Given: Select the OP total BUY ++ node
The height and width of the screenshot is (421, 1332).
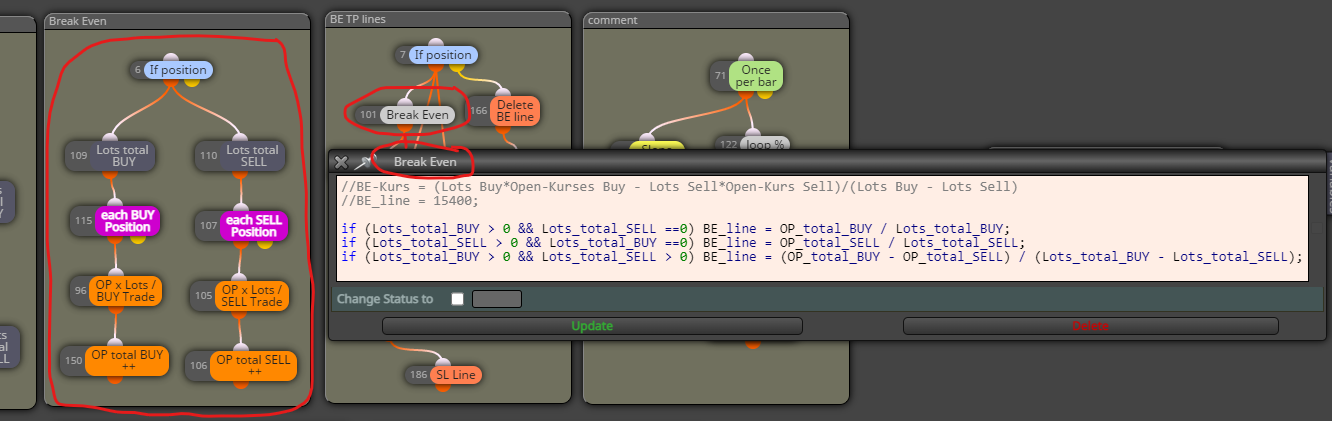Looking at the screenshot, I should 113,361.
